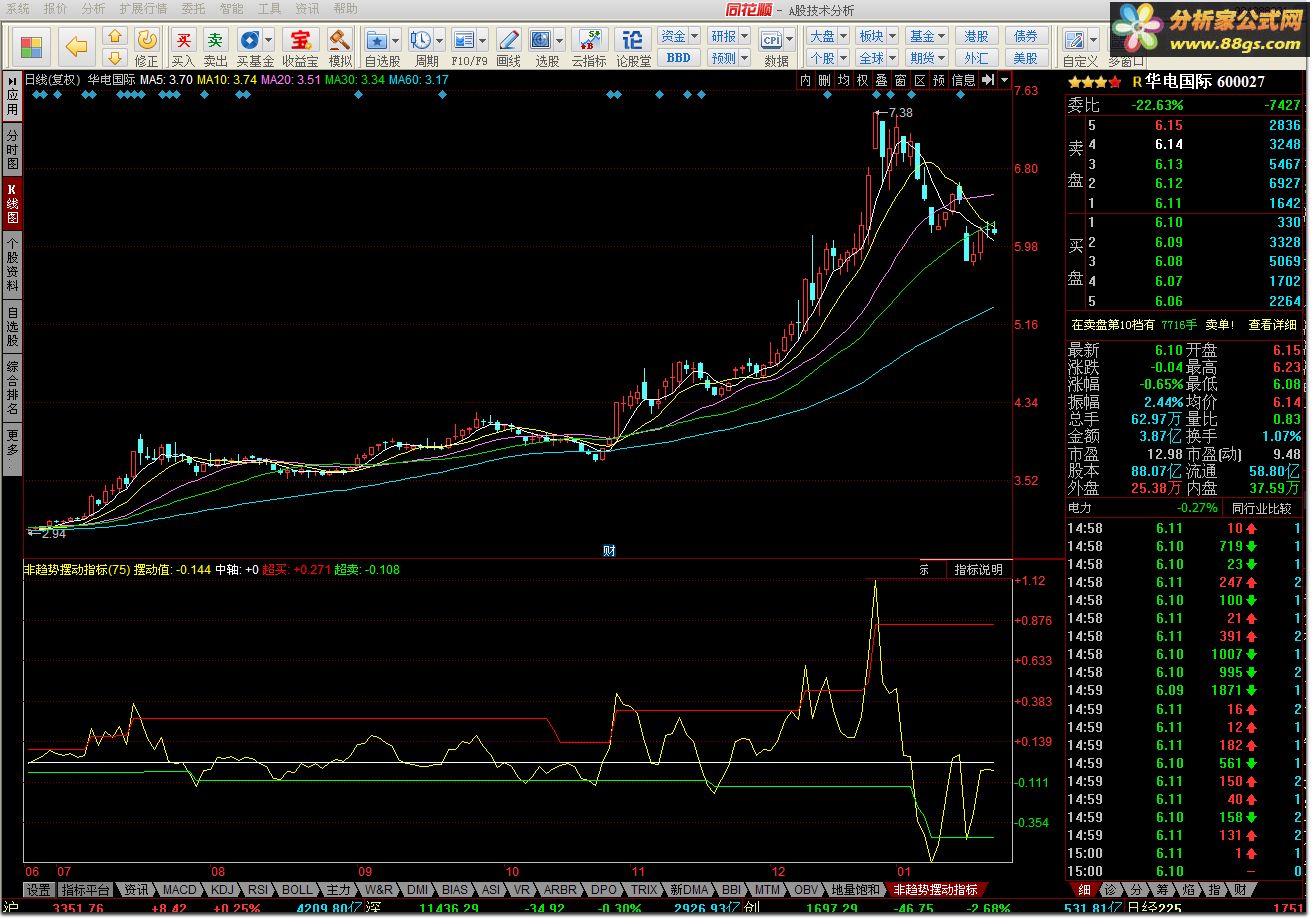Image resolution: width=1312 pixels, height=919 pixels.
Task: Toggle the 权 adjustment option
Action: pos(863,80)
